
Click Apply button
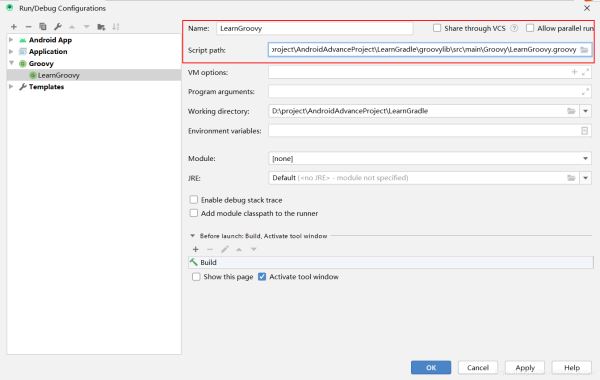click(x=525, y=367)
